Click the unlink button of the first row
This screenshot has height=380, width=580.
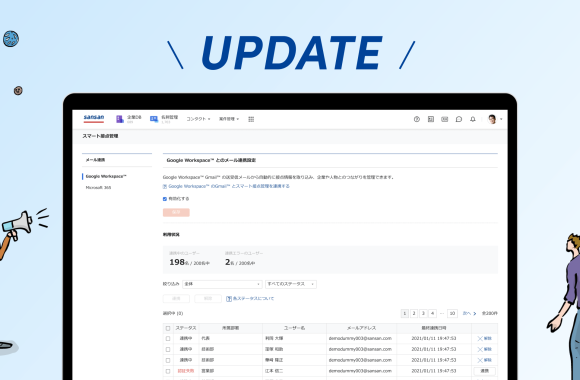click(485, 339)
